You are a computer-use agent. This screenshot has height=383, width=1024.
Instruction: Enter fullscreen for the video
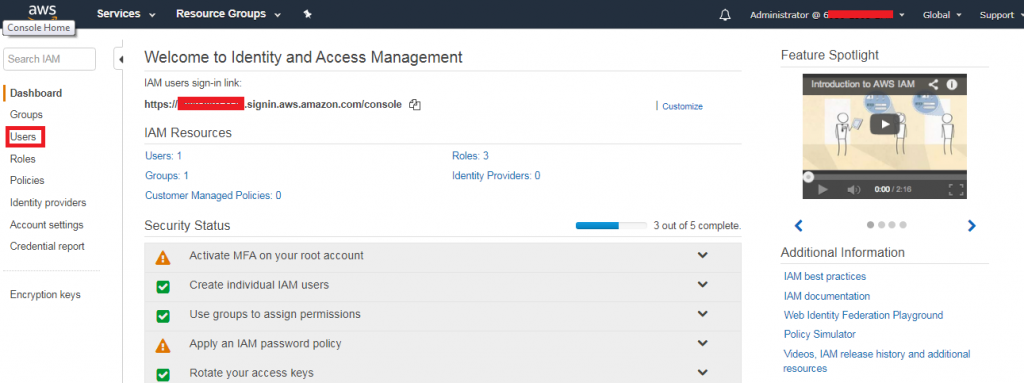point(955,190)
